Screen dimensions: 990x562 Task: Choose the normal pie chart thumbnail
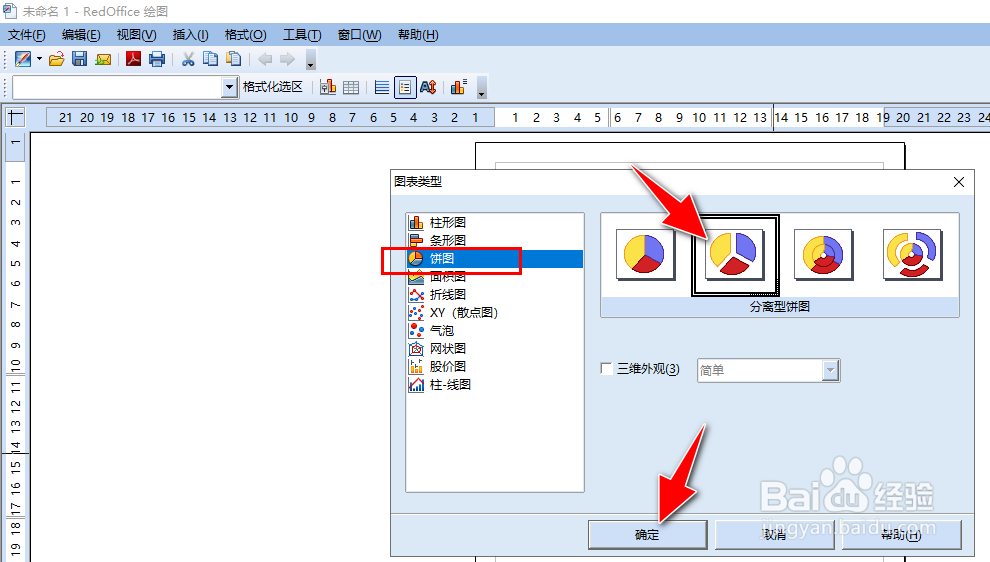(x=645, y=254)
